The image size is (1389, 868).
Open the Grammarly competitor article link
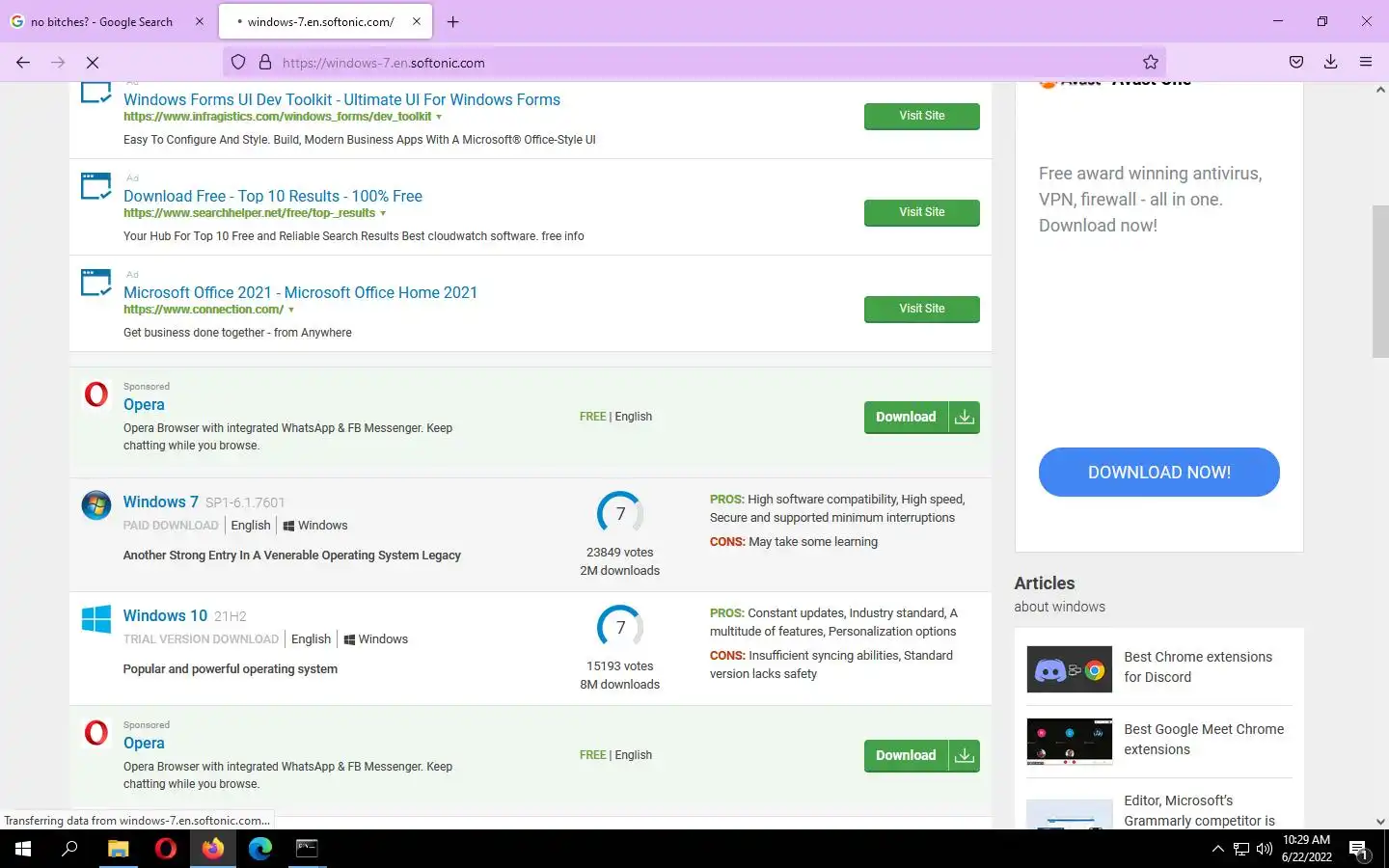click(x=1199, y=810)
